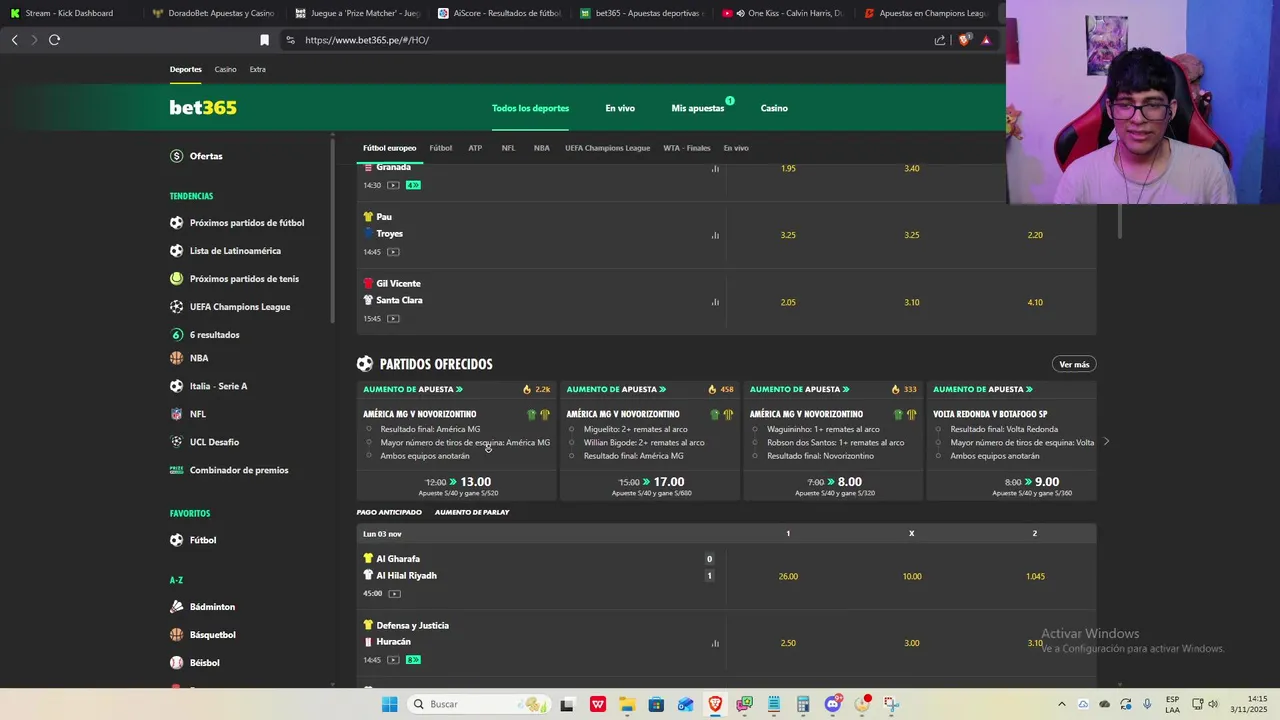Open Mis apuestas tab
This screenshot has width=1280, height=720.
coord(698,108)
